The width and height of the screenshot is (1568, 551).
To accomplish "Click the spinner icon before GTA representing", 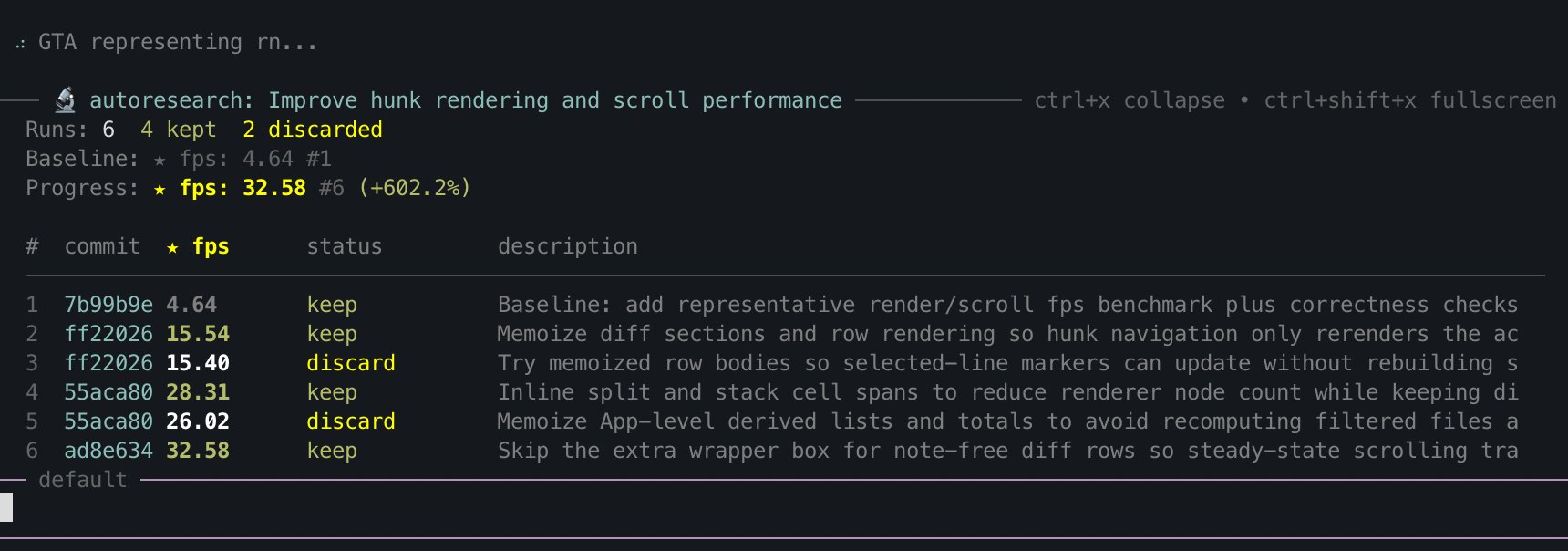I will 20,43.
